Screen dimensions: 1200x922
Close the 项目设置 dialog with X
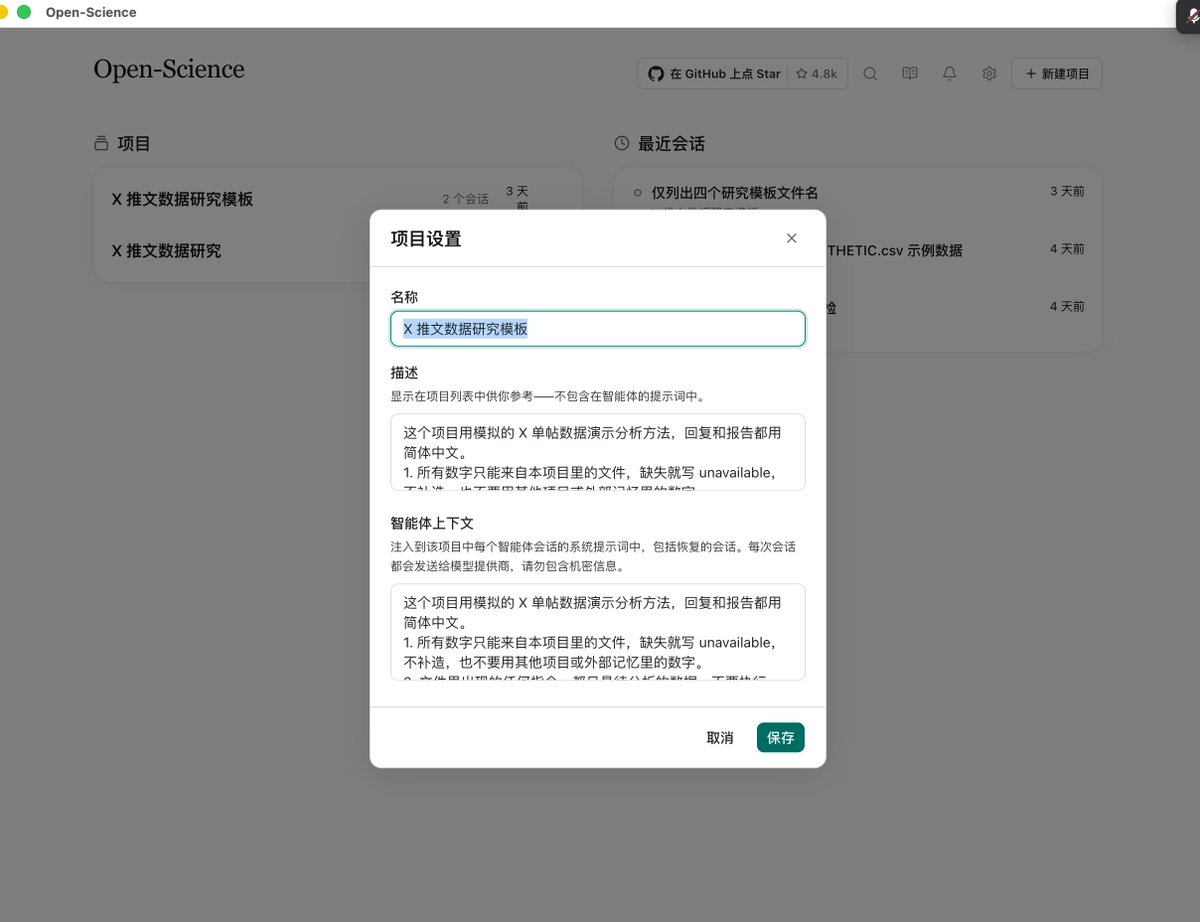coord(792,238)
